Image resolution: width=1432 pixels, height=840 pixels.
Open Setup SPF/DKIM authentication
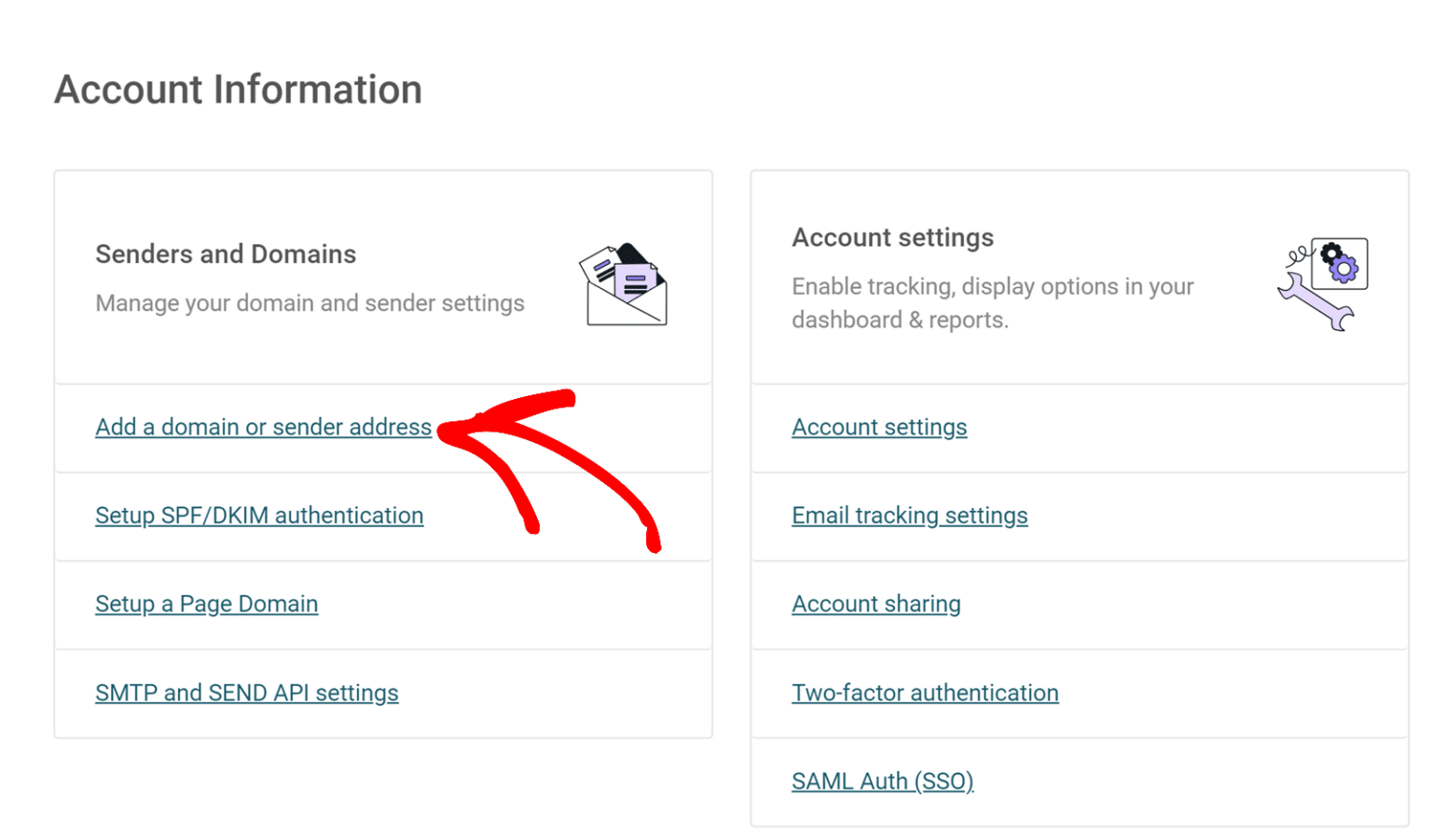click(x=258, y=516)
